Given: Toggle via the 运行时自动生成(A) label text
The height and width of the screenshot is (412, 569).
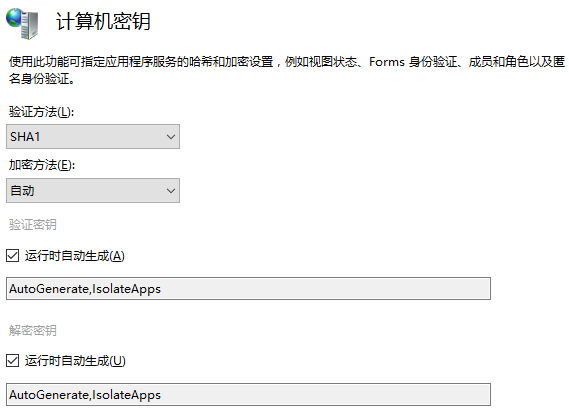Looking at the screenshot, I should [x=75, y=256].
